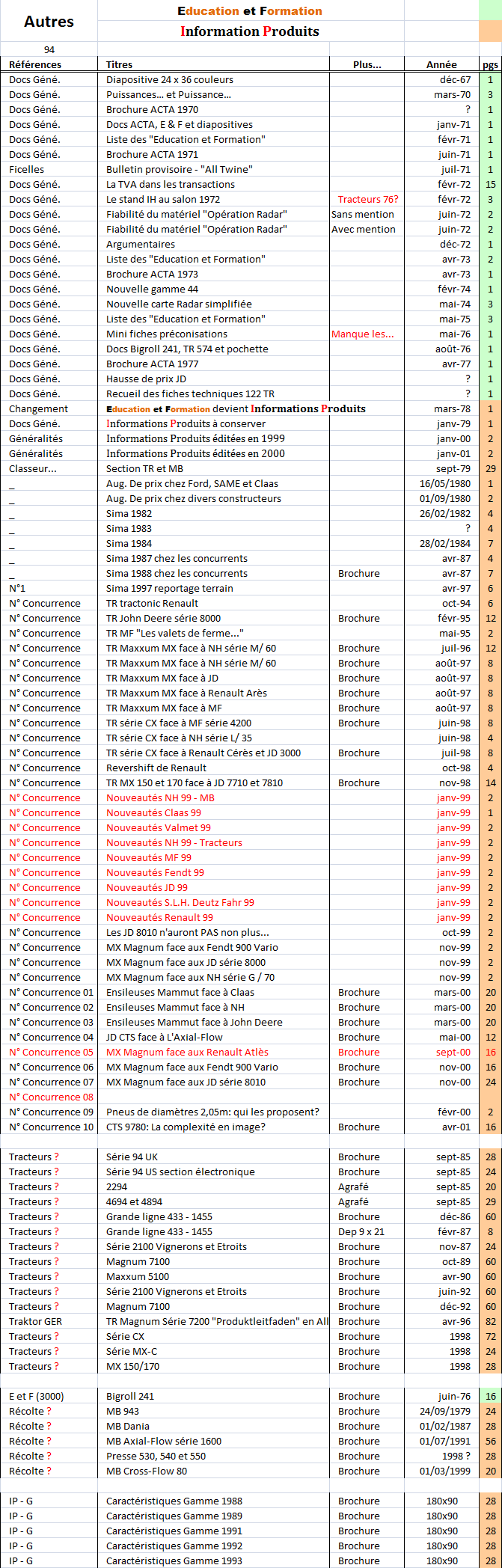Select 'Argumentaires' title cell

[x=141, y=244]
